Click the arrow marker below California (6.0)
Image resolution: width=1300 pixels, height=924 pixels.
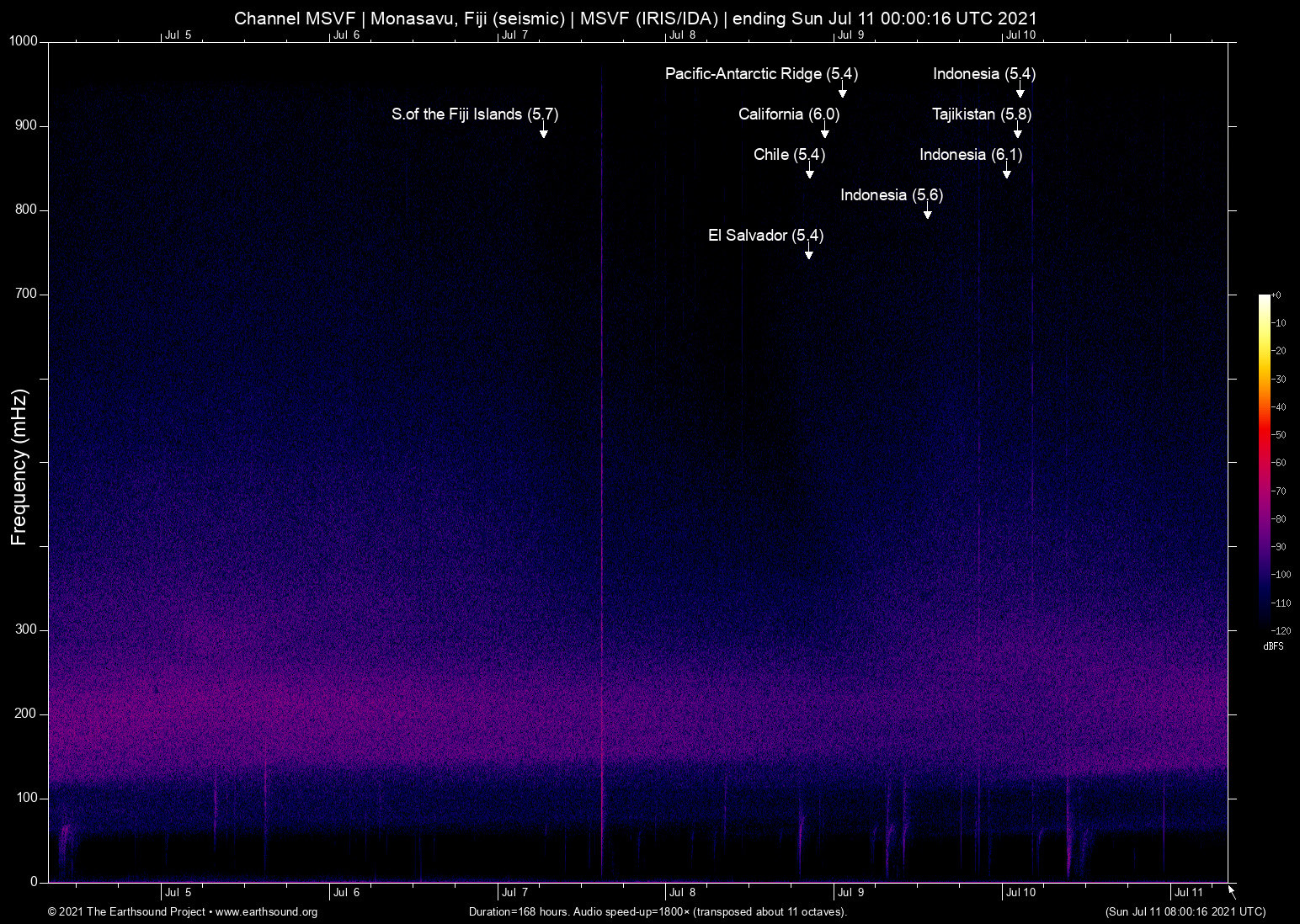[825, 132]
